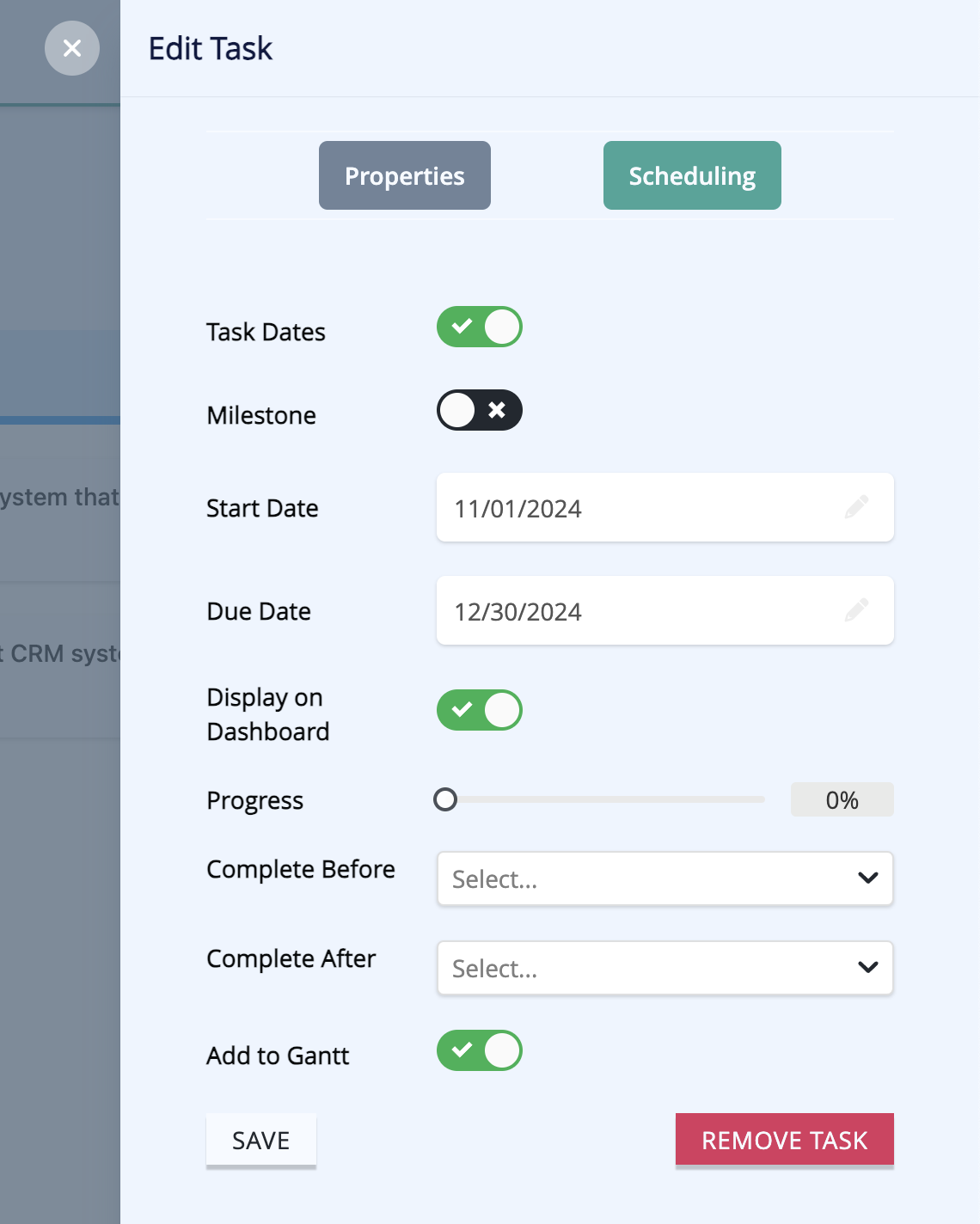Click the Start Date field 11/01/2024
The image size is (980, 1224).
tap(665, 507)
